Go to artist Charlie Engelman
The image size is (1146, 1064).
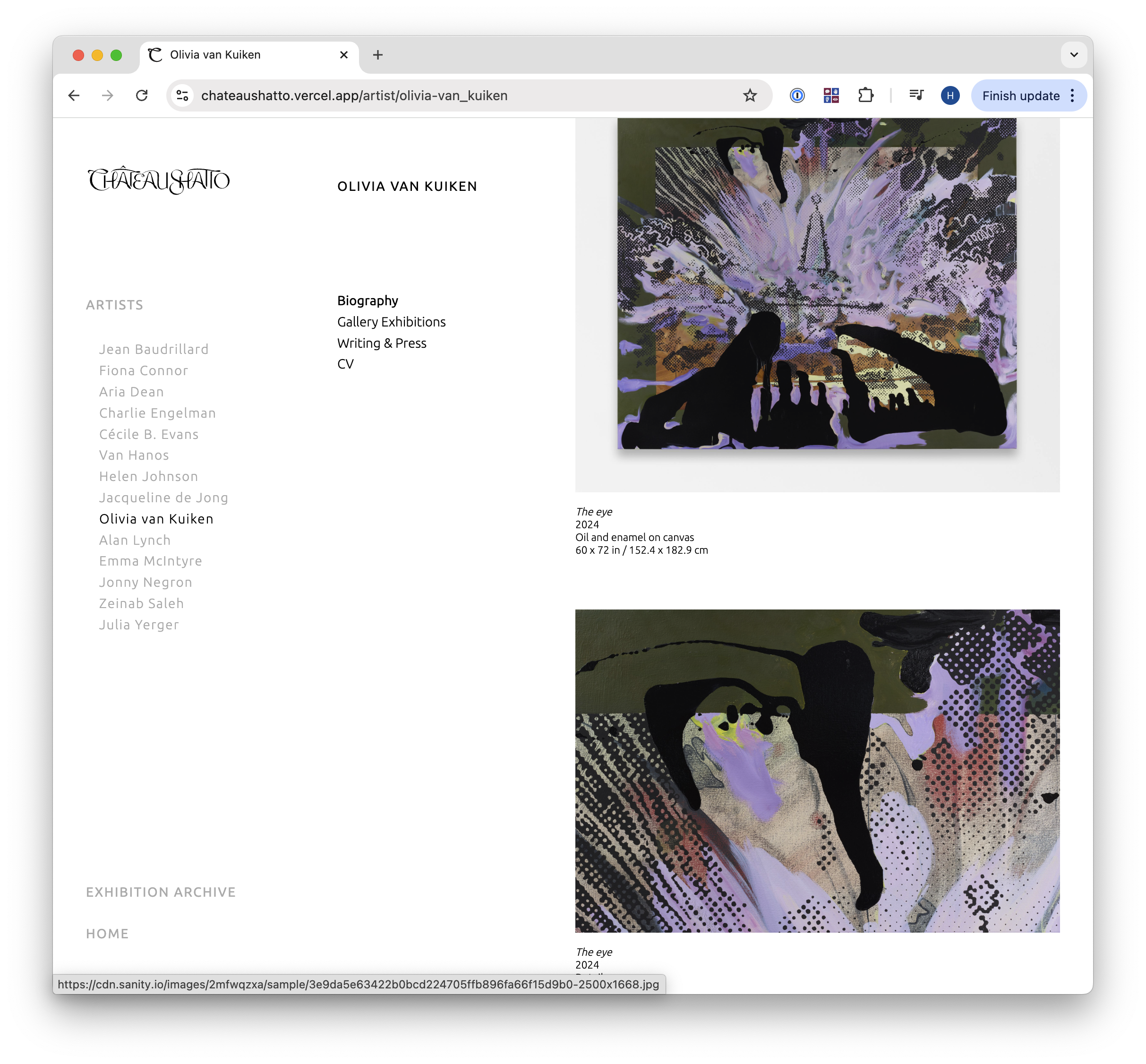click(157, 413)
